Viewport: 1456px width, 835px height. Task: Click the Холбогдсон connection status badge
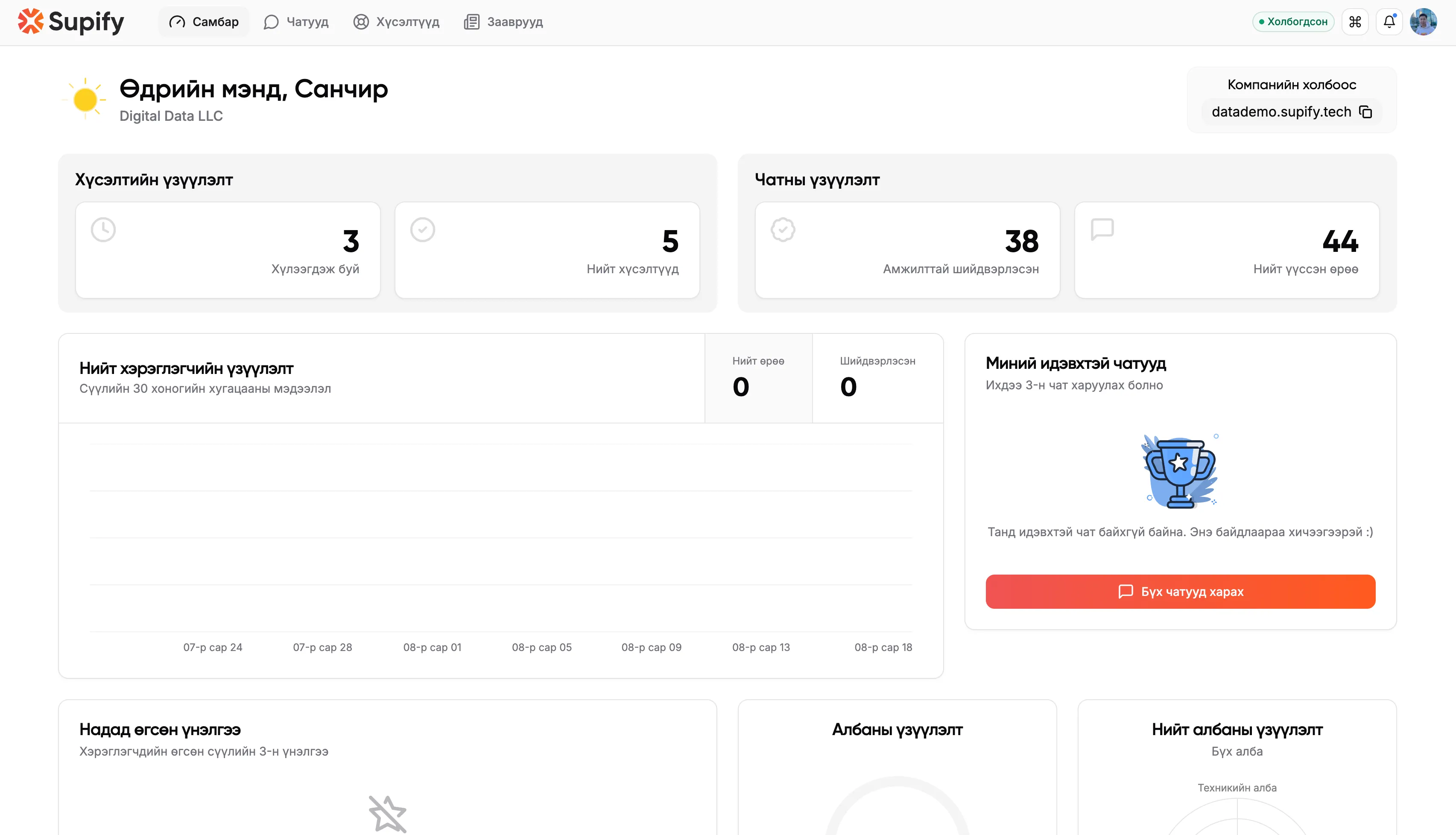pyautogui.click(x=1293, y=22)
